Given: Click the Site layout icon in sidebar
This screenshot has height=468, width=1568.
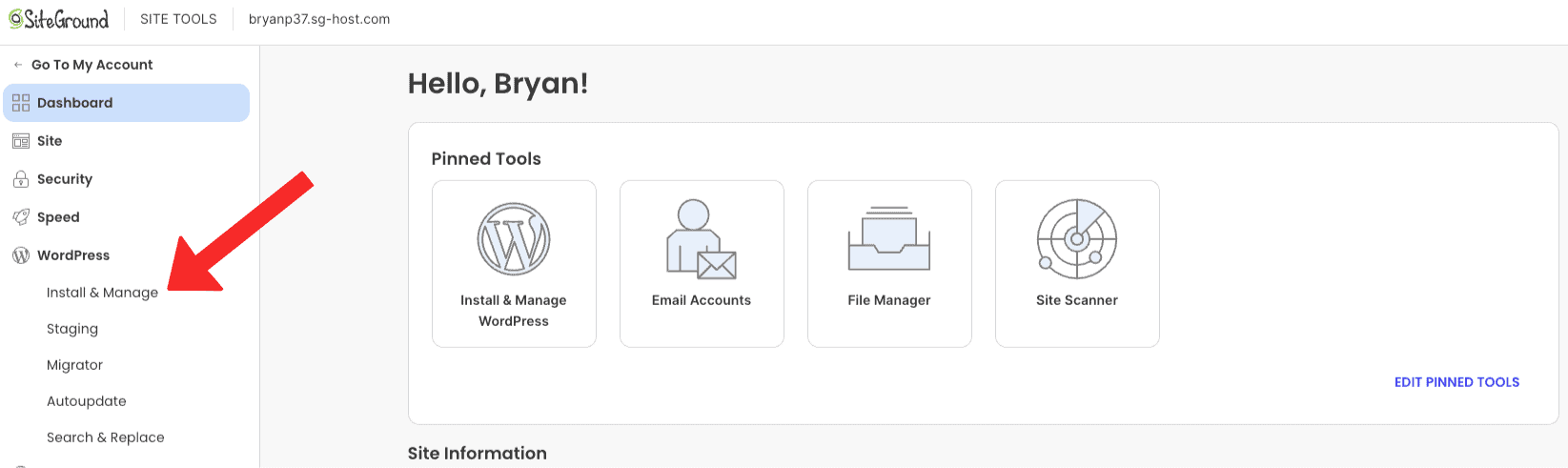Looking at the screenshot, I should point(21,141).
